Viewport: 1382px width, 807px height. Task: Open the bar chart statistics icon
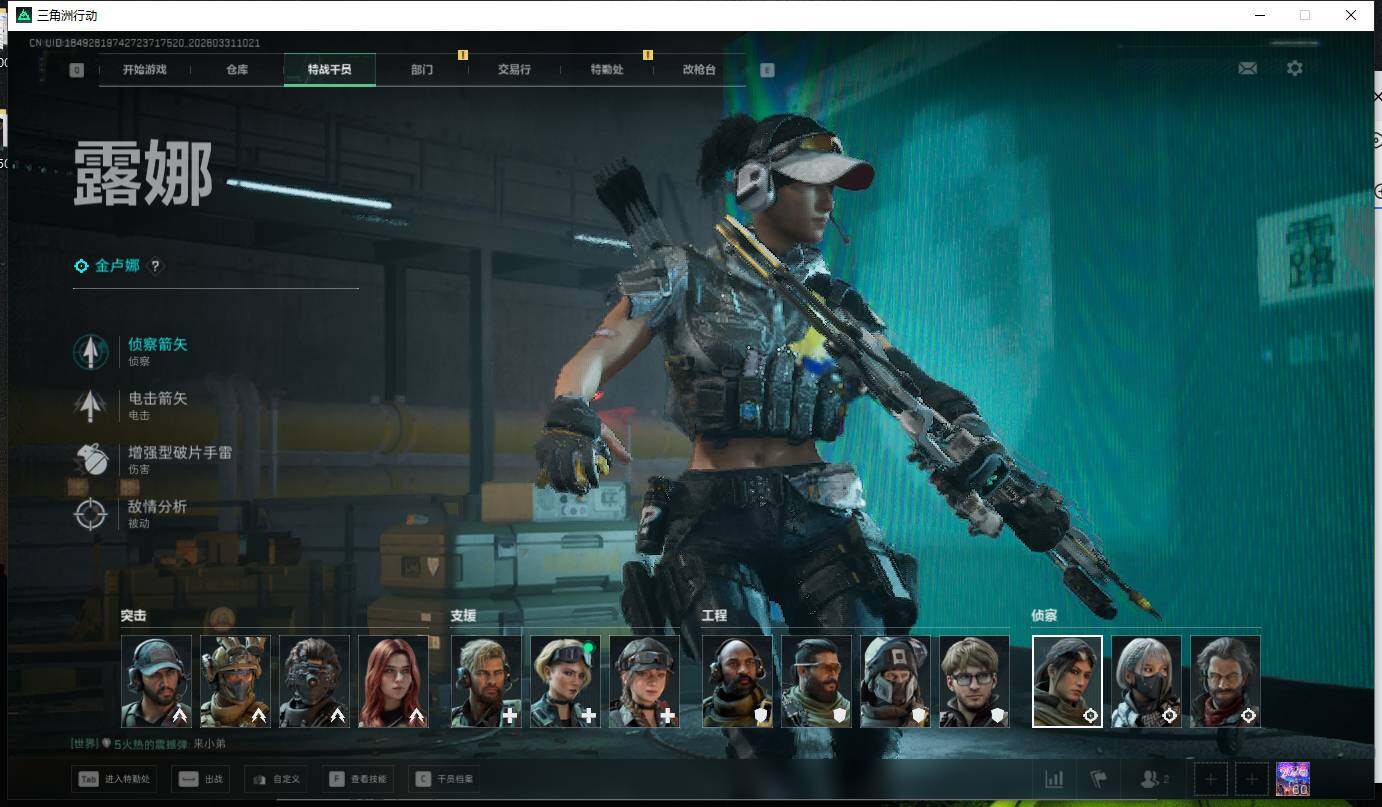1054,779
